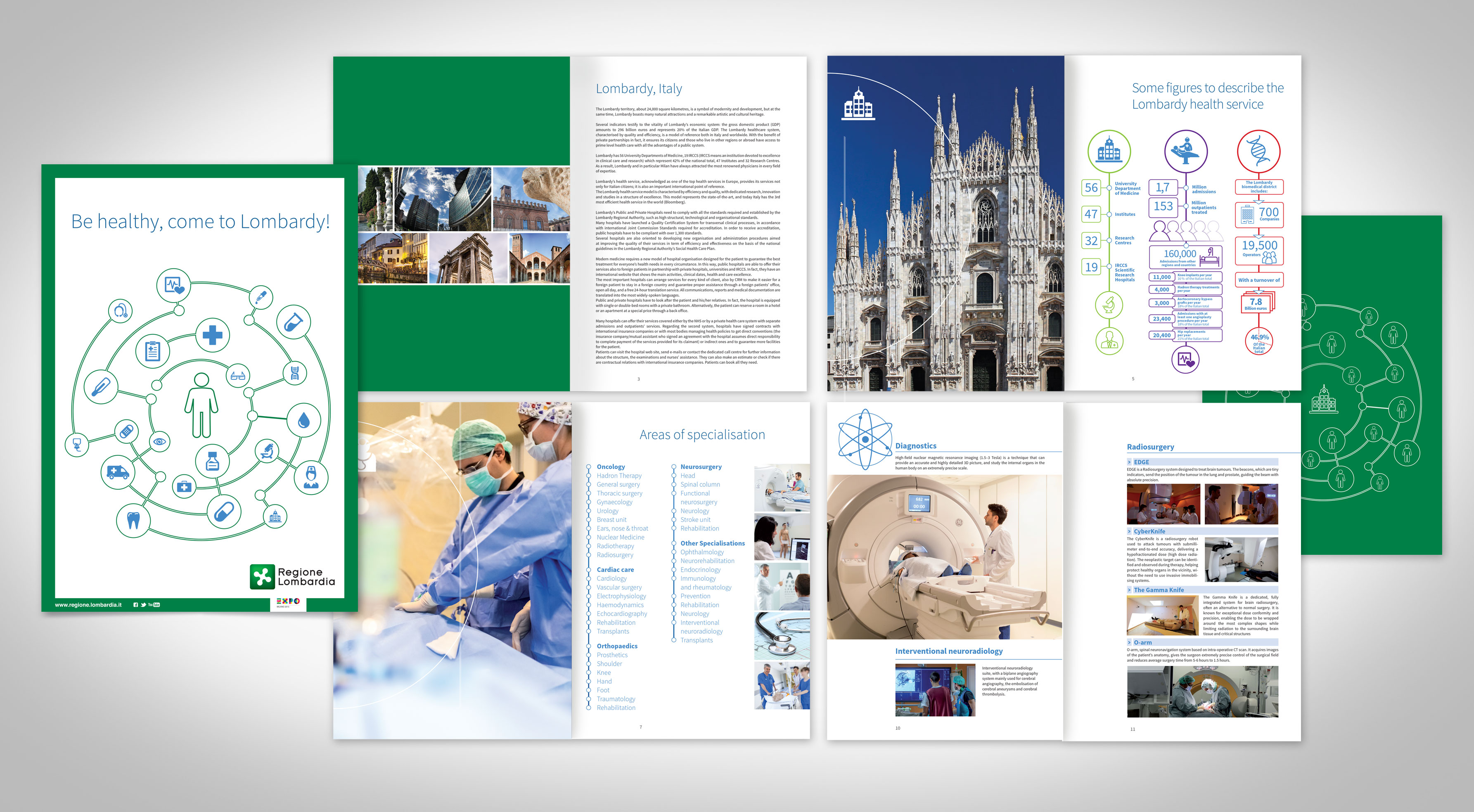Click the 46.9% circular progress indicator
Image resolution: width=1474 pixels, height=812 pixels.
[x=1258, y=341]
